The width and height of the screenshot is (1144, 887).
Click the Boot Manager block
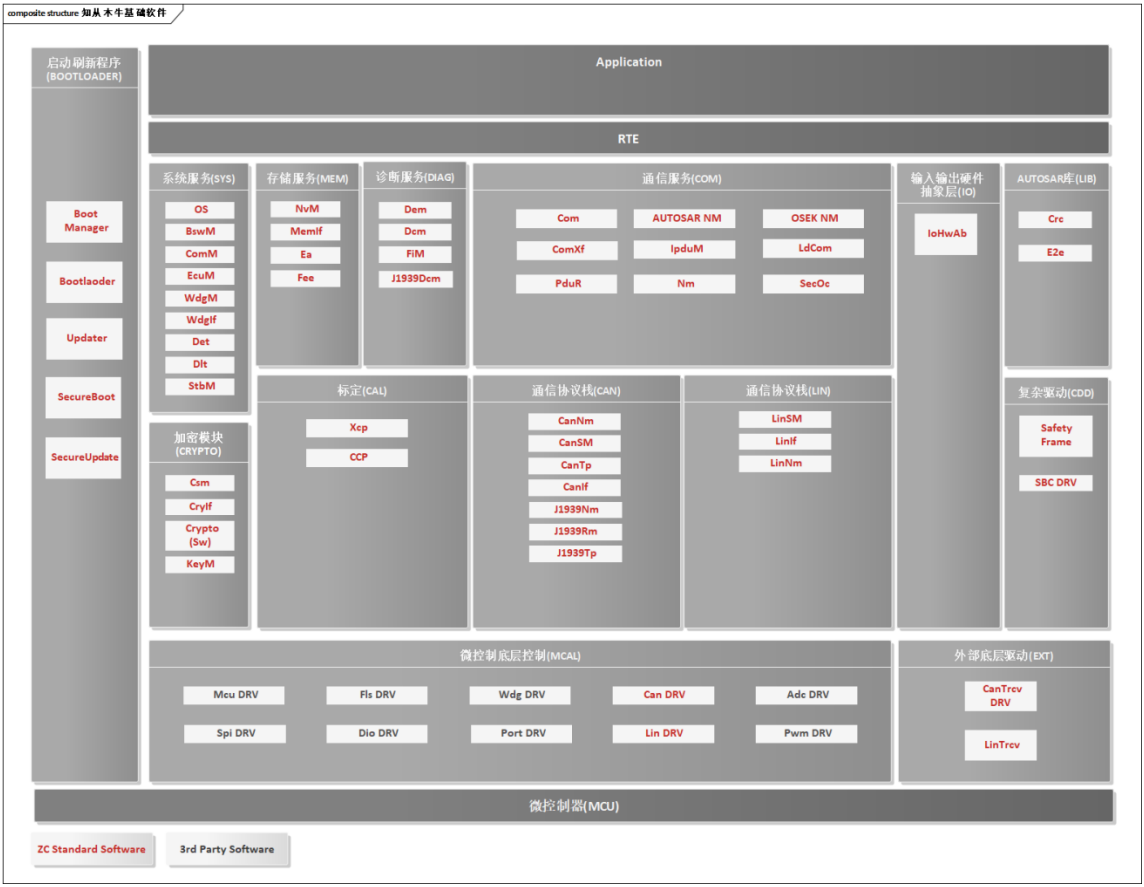coord(86,221)
